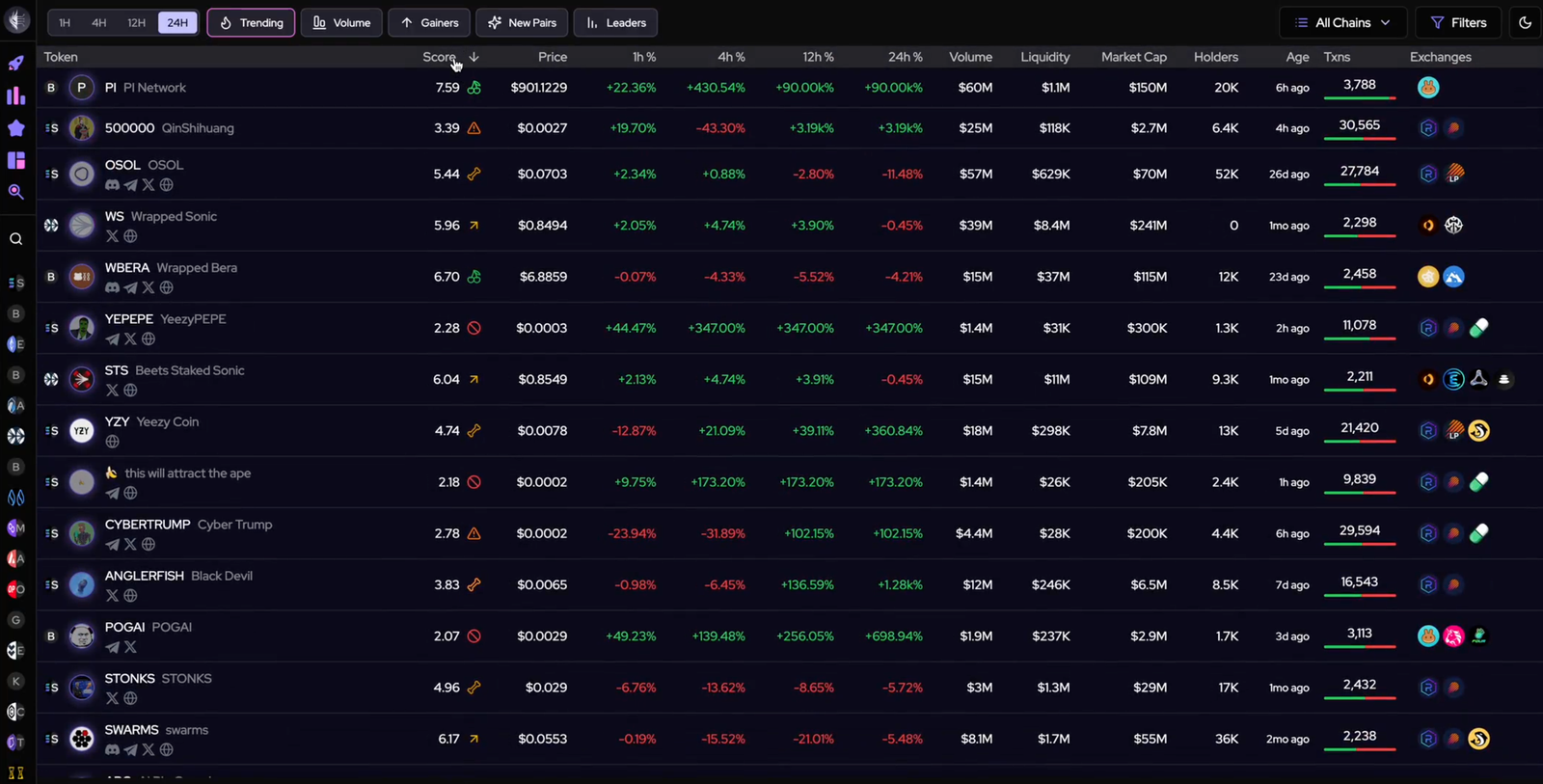The width and height of the screenshot is (1543, 784).
Task: Click the white search icon in sidebar
Action: click(x=16, y=239)
